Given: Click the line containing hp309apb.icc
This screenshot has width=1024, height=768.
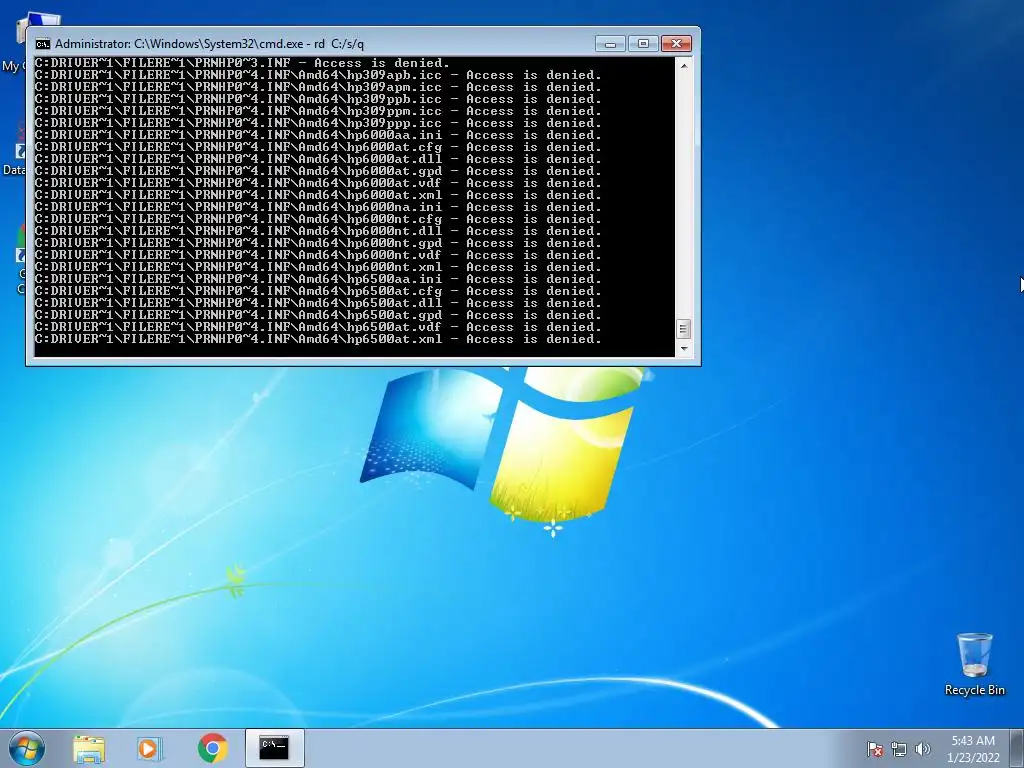Looking at the screenshot, I should click(x=318, y=75).
